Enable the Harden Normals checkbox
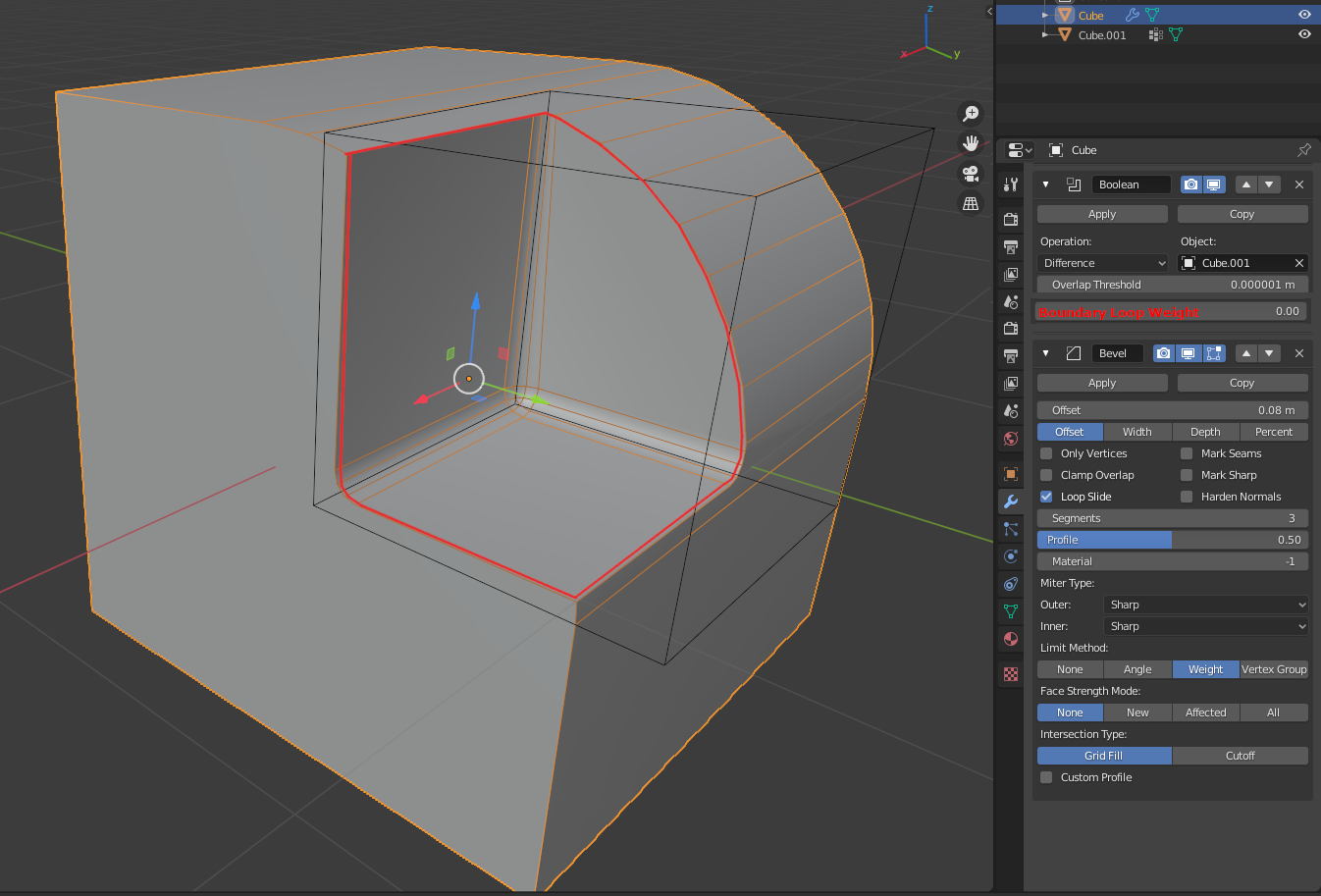 coord(1187,497)
